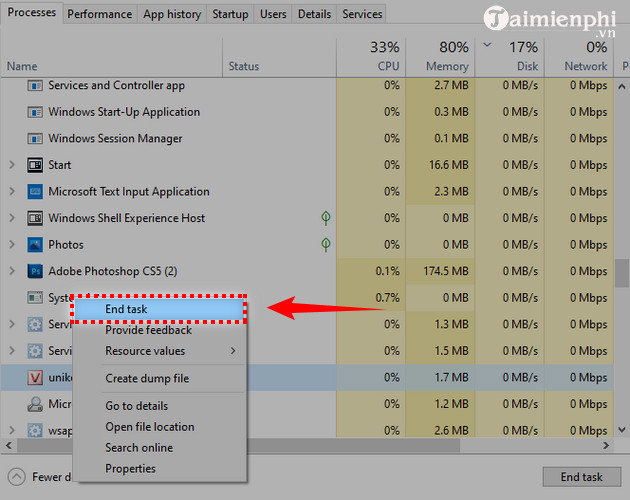Select Open file location in context menu
The width and height of the screenshot is (630, 500).
pos(150,427)
